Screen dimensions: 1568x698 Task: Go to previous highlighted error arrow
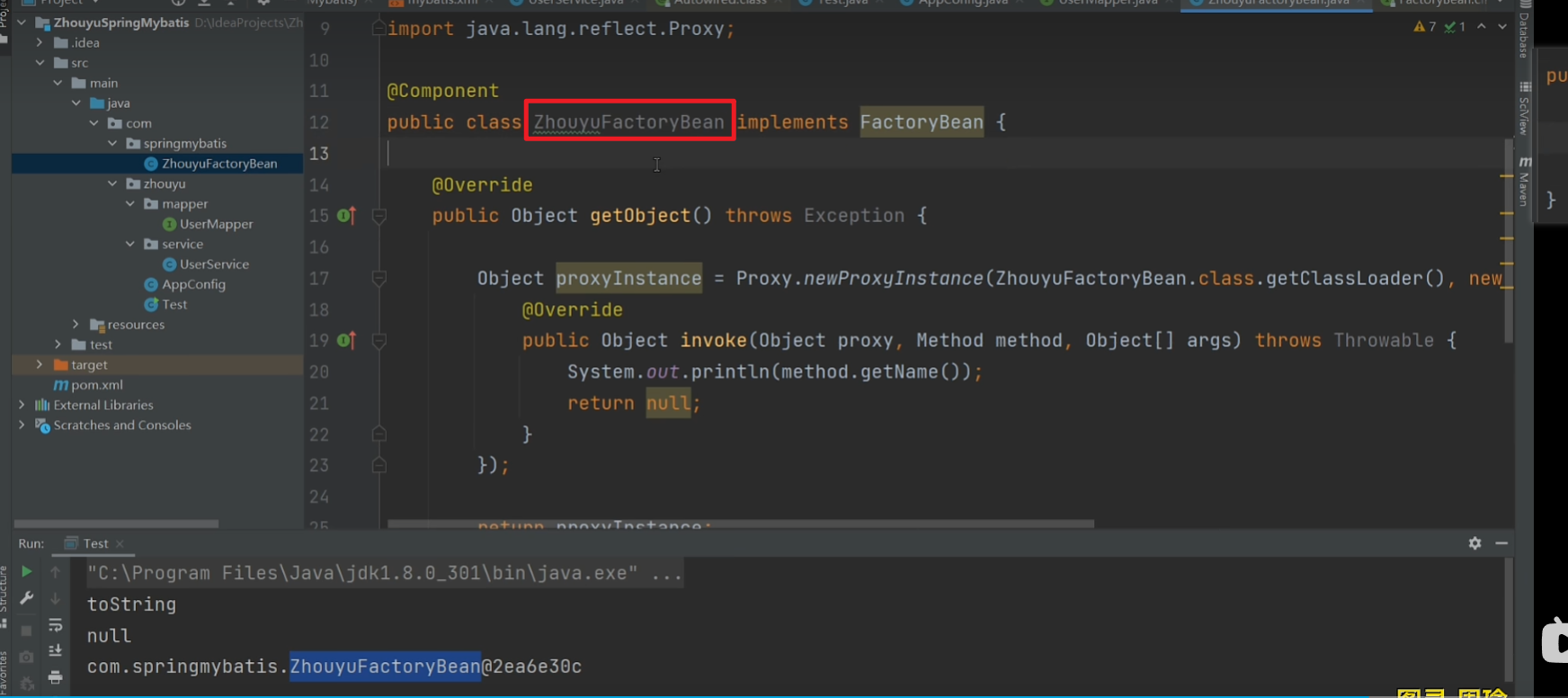(x=1482, y=27)
